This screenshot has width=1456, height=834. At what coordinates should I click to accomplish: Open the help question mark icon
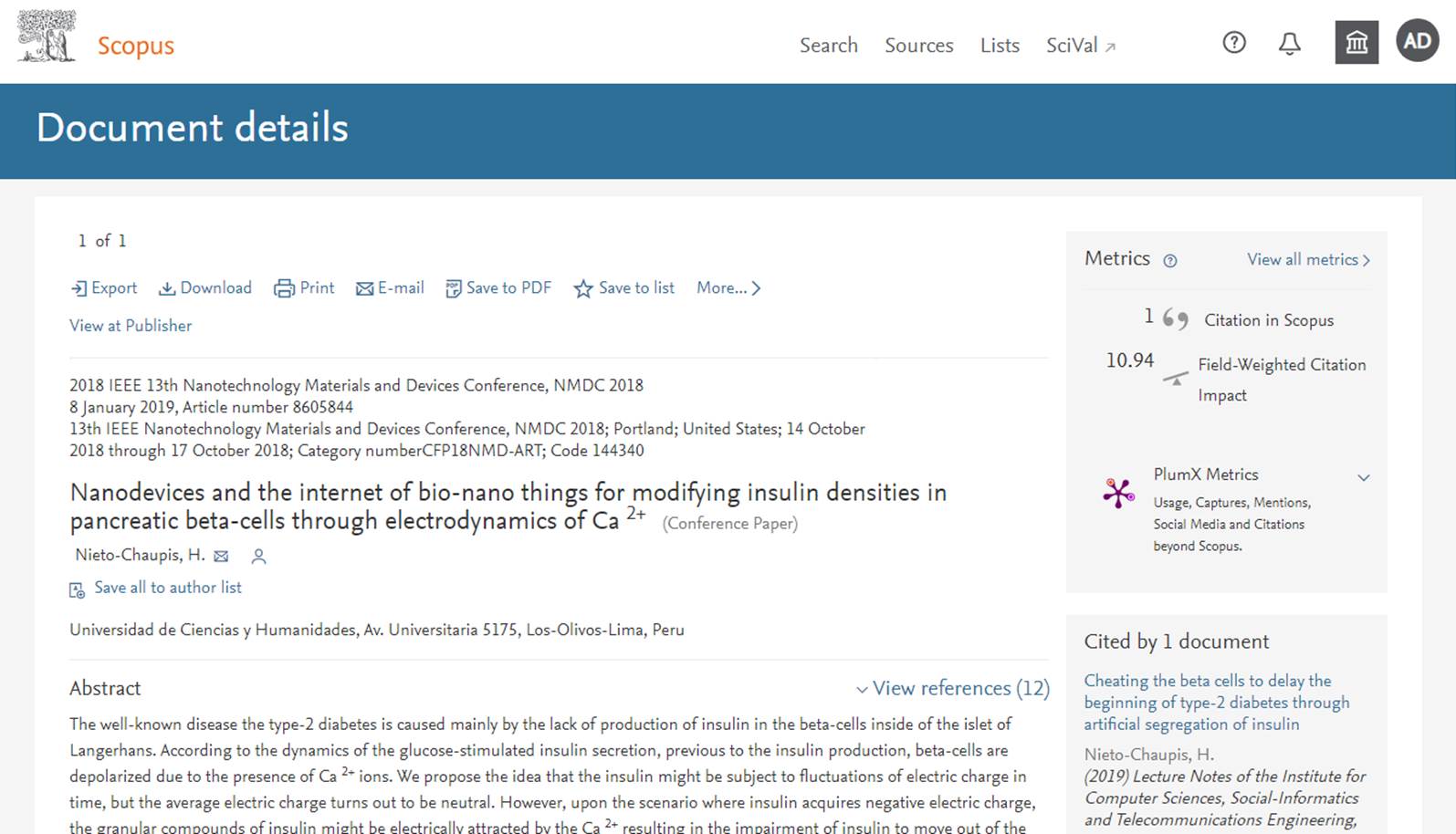tap(1234, 42)
